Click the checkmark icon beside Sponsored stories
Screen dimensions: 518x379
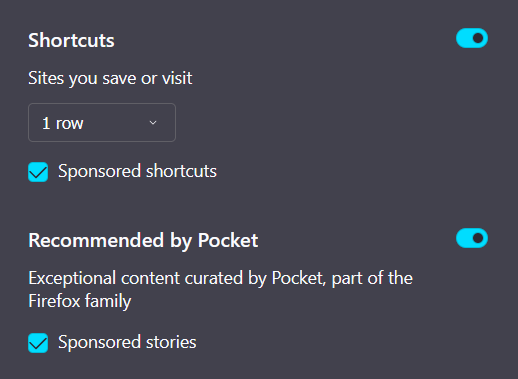(x=38, y=343)
